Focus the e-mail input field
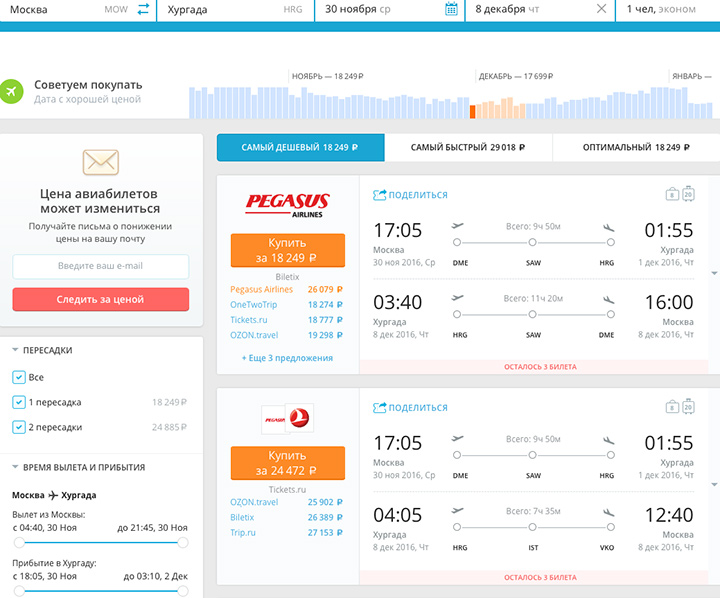720x598 pixels. pos(101,266)
